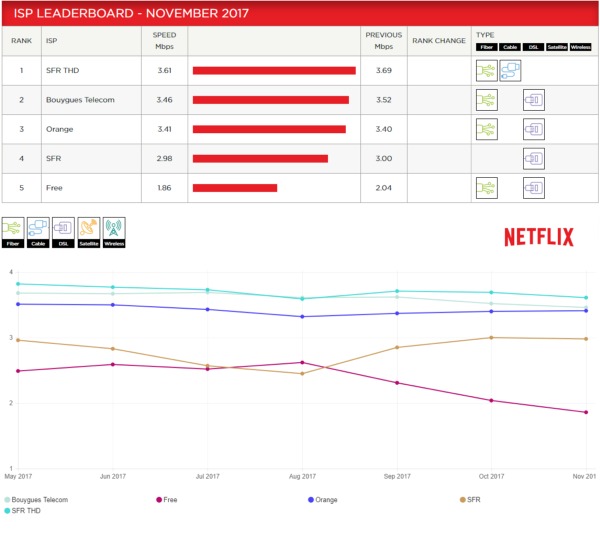Click the RANK CHANGE column header
The image size is (600, 534).
coord(439,41)
